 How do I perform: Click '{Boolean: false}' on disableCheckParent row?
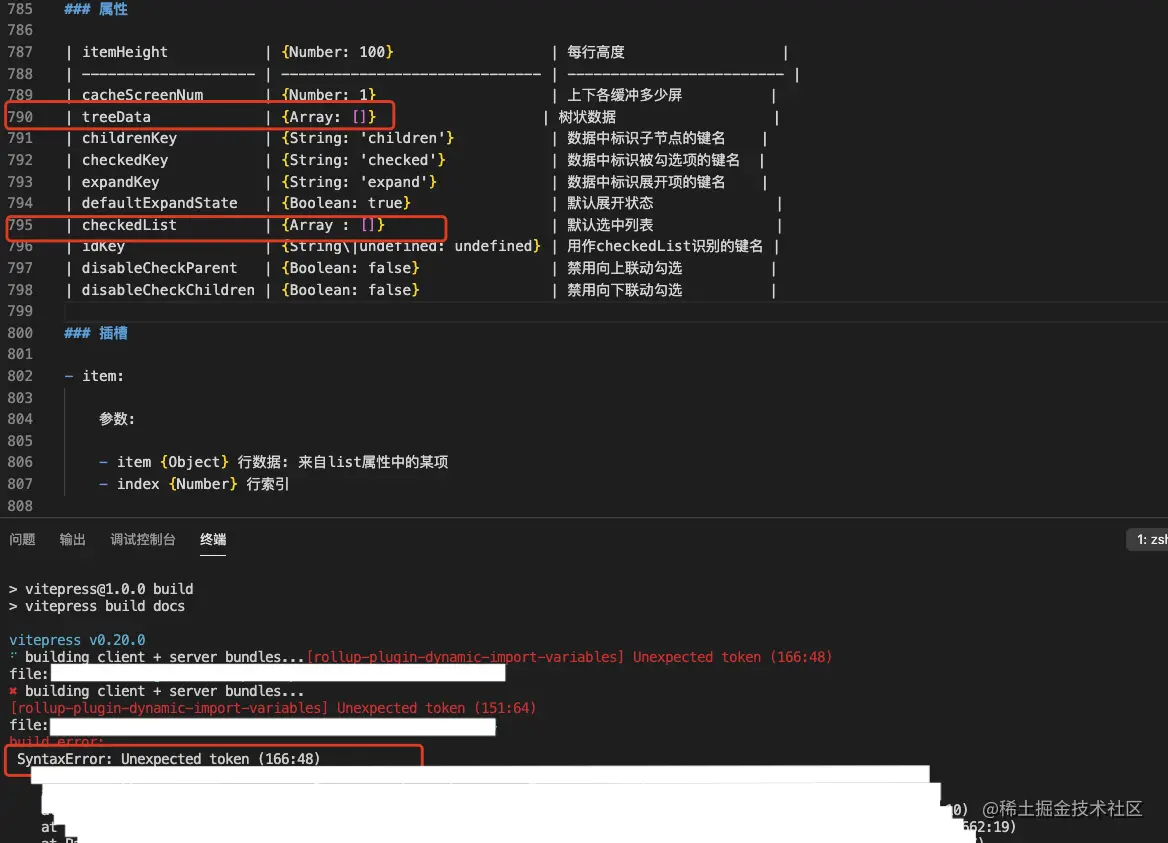tap(350, 268)
